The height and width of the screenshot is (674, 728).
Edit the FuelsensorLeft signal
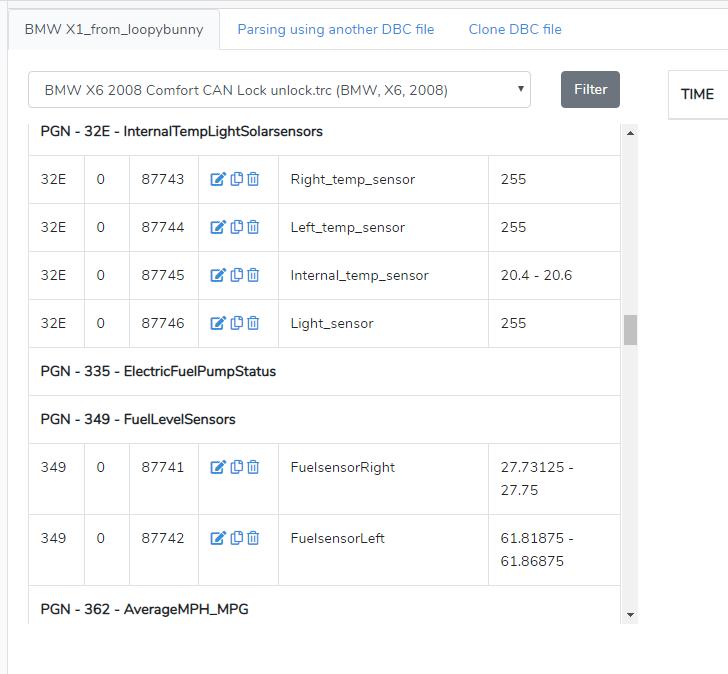pyautogui.click(x=218, y=538)
